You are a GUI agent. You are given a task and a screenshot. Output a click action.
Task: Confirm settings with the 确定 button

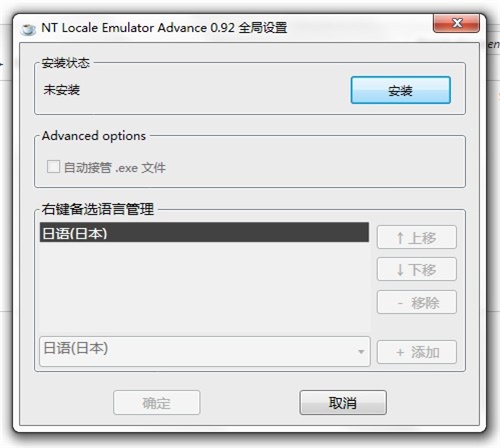tap(156, 403)
